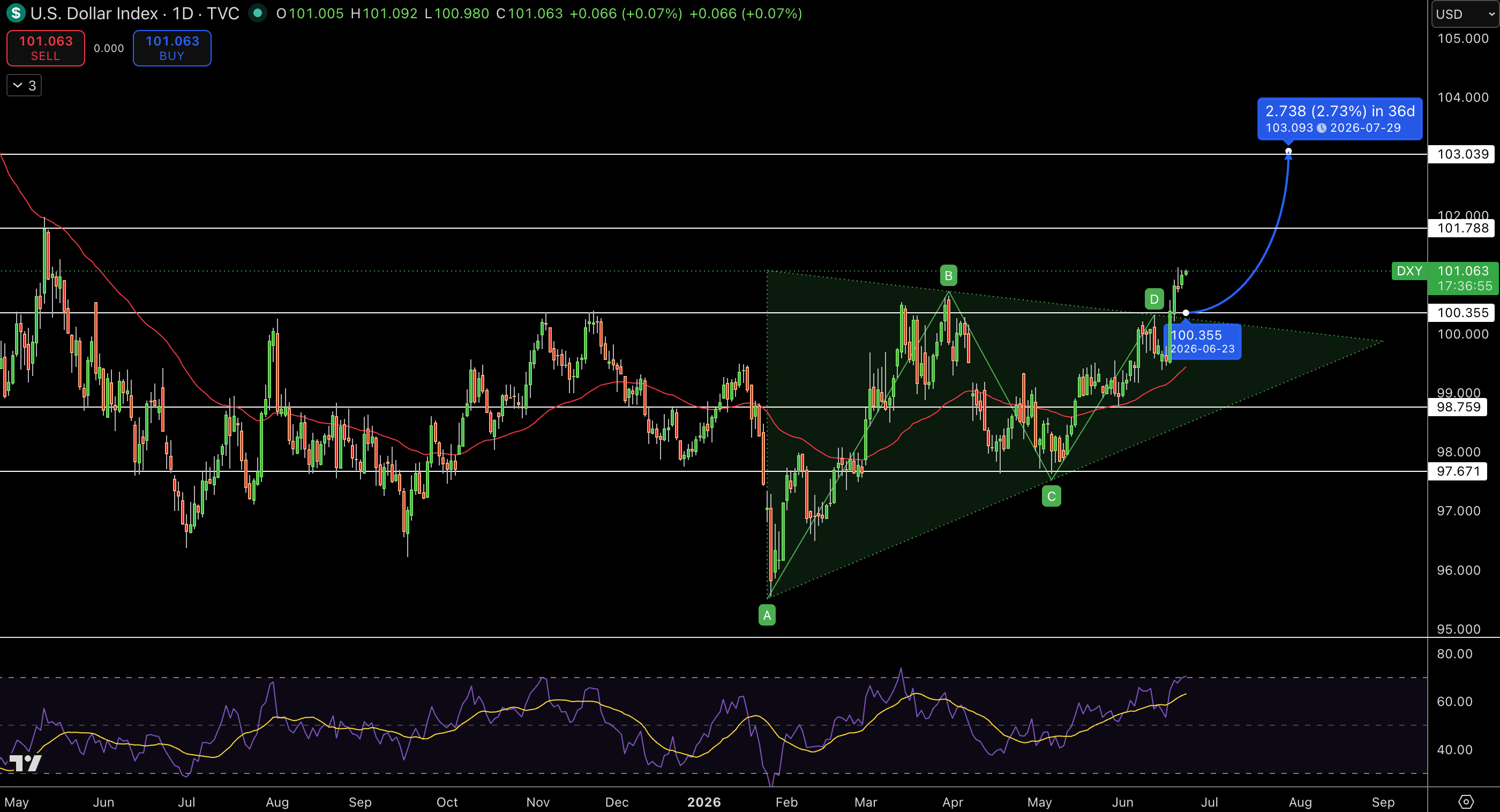
Task: Click the green dollar symbol logo icon
Action: [16, 13]
